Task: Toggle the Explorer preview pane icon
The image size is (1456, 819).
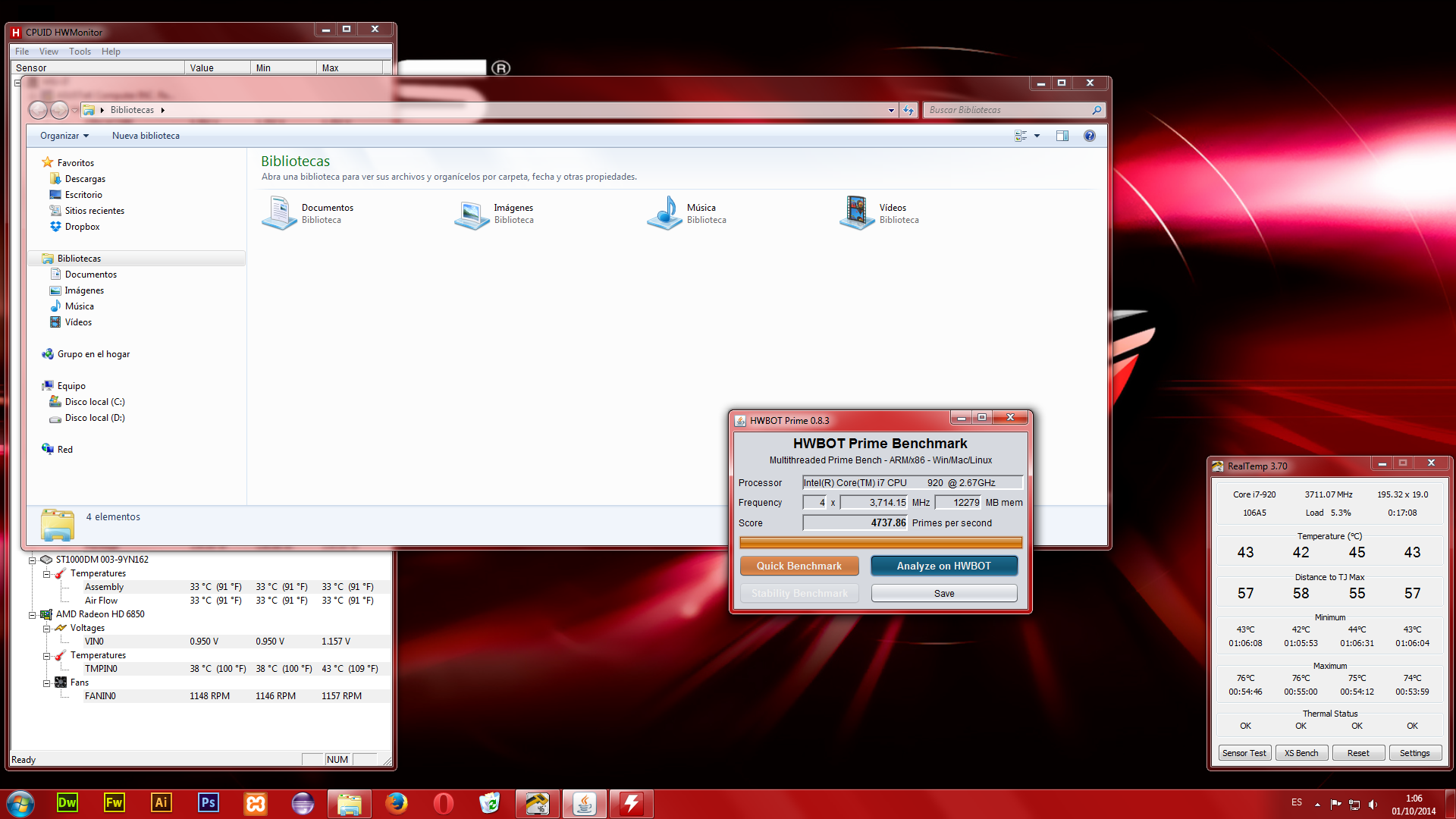Action: coord(1062,136)
